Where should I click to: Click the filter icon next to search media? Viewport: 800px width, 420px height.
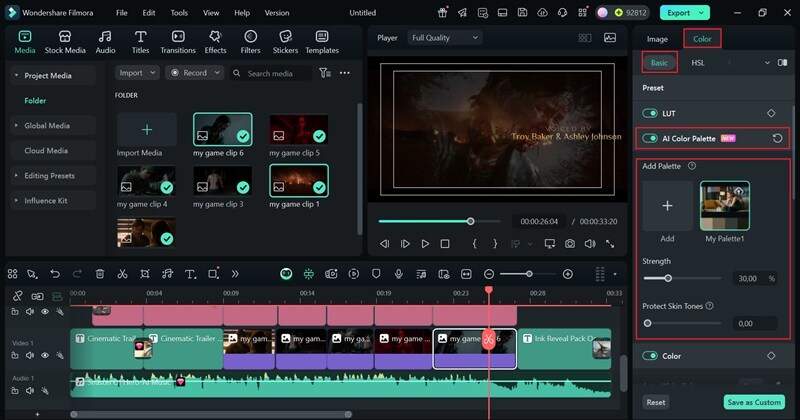[x=324, y=73]
